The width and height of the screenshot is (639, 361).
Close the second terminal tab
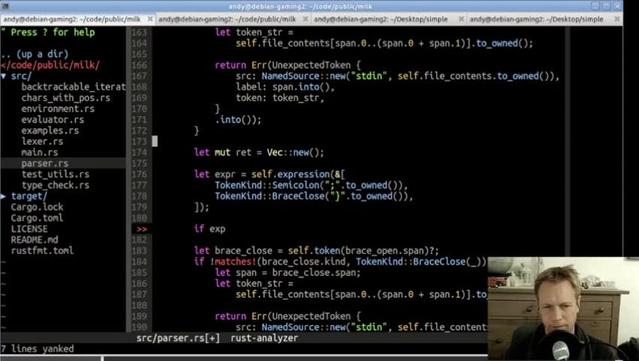coord(305,19)
